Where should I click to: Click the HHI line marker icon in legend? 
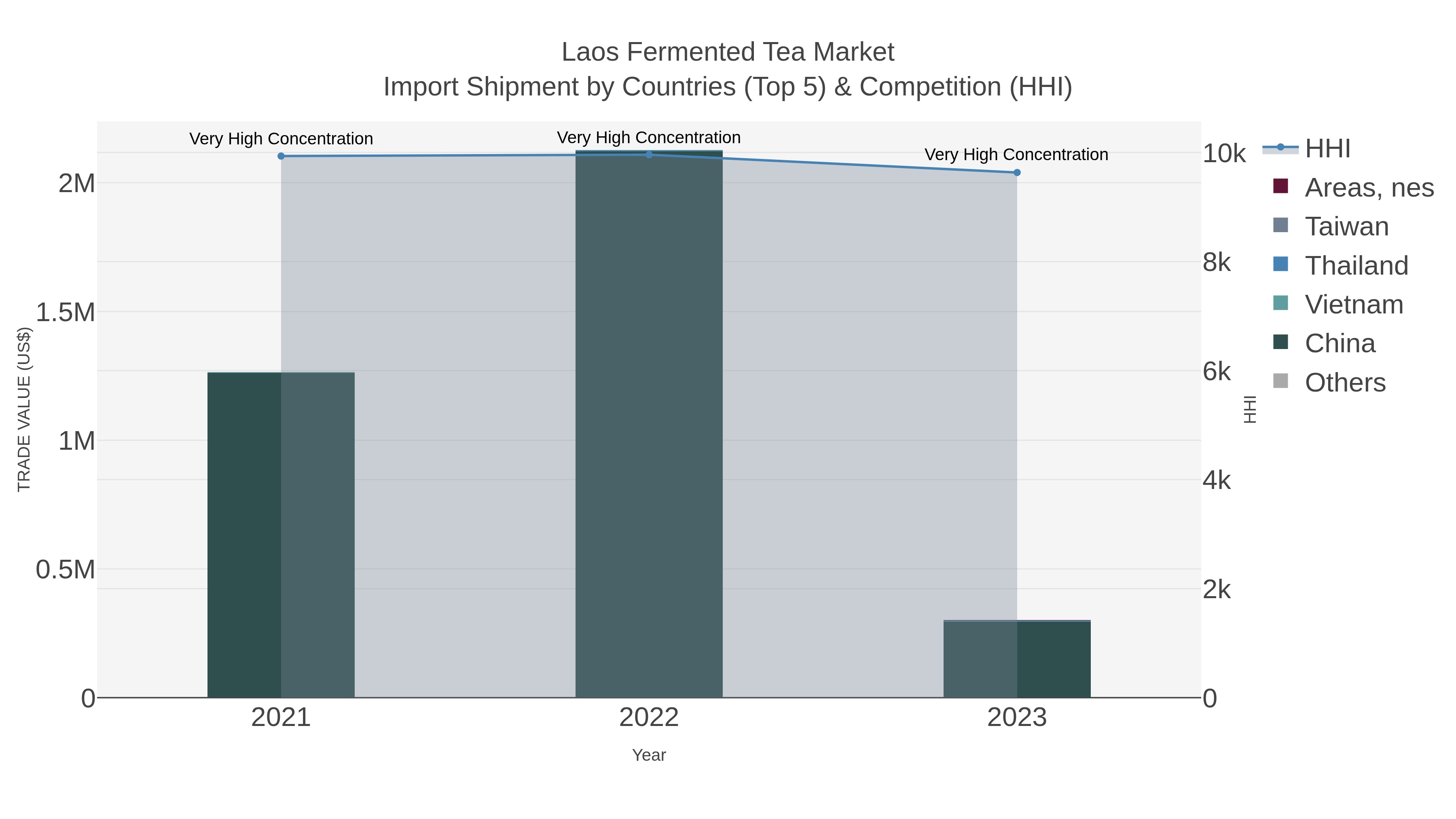tap(1280, 148)
